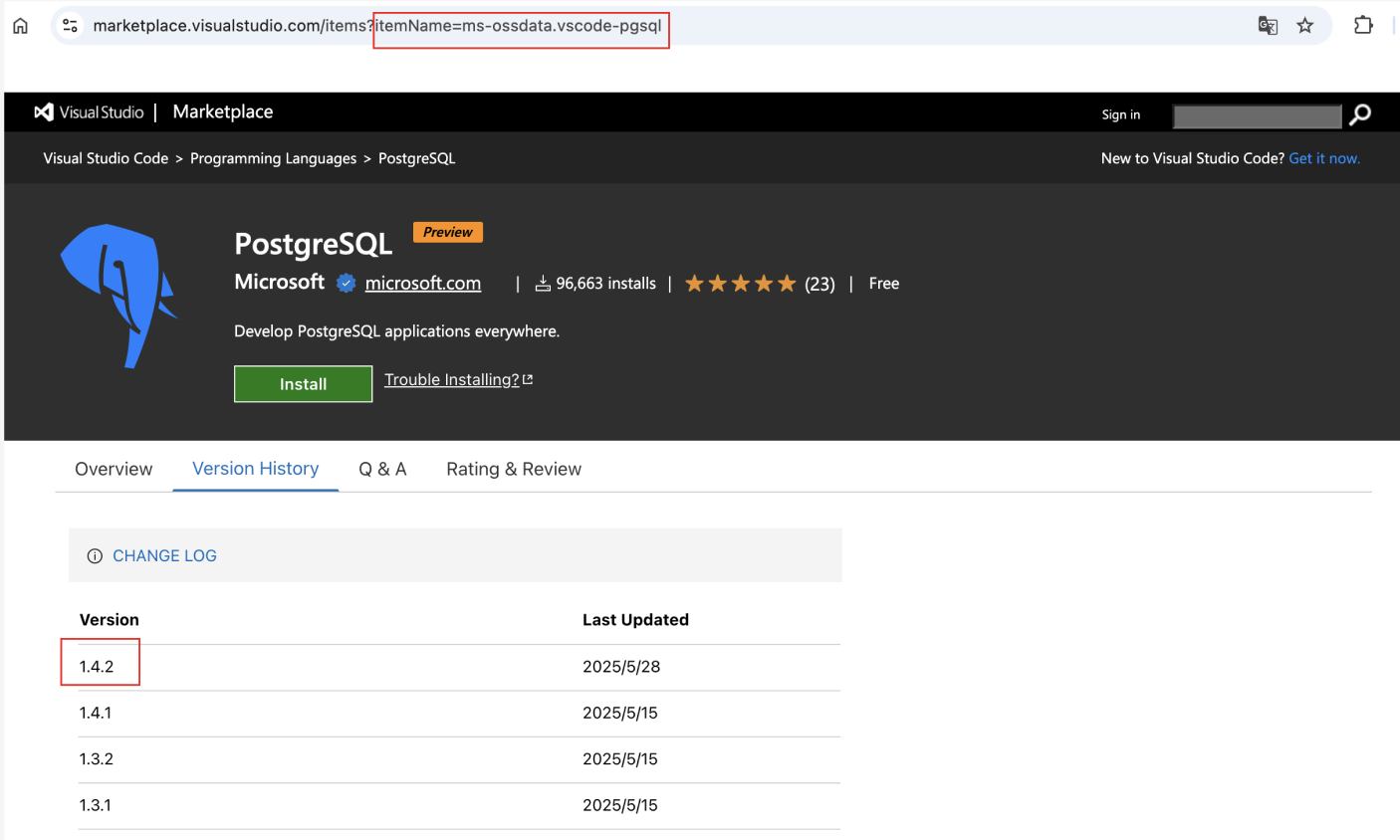Open Visual Studio Code breadcrumb
Screen dimensions: 1400x840
(x=106, y=158)
